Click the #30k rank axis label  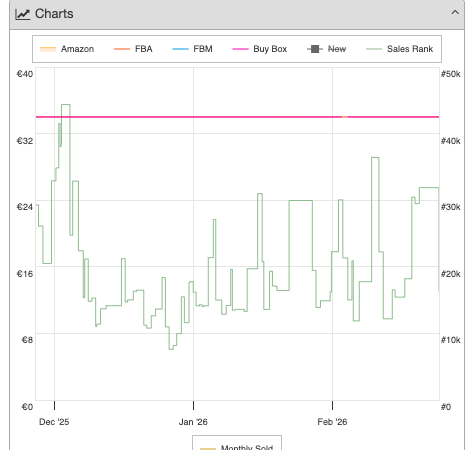[451, 207]
